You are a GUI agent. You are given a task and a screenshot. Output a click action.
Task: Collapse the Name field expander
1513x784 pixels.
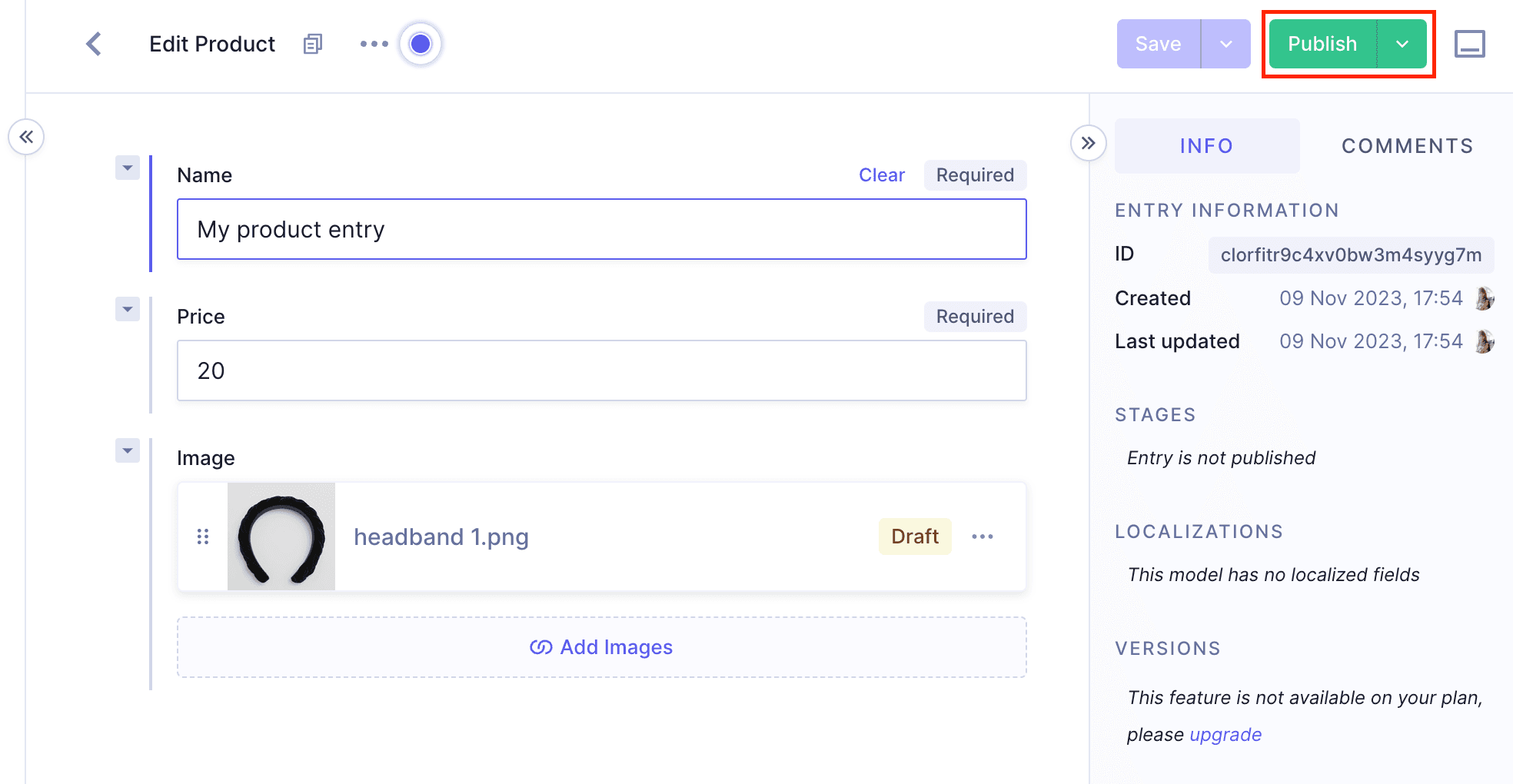[128, 168]
